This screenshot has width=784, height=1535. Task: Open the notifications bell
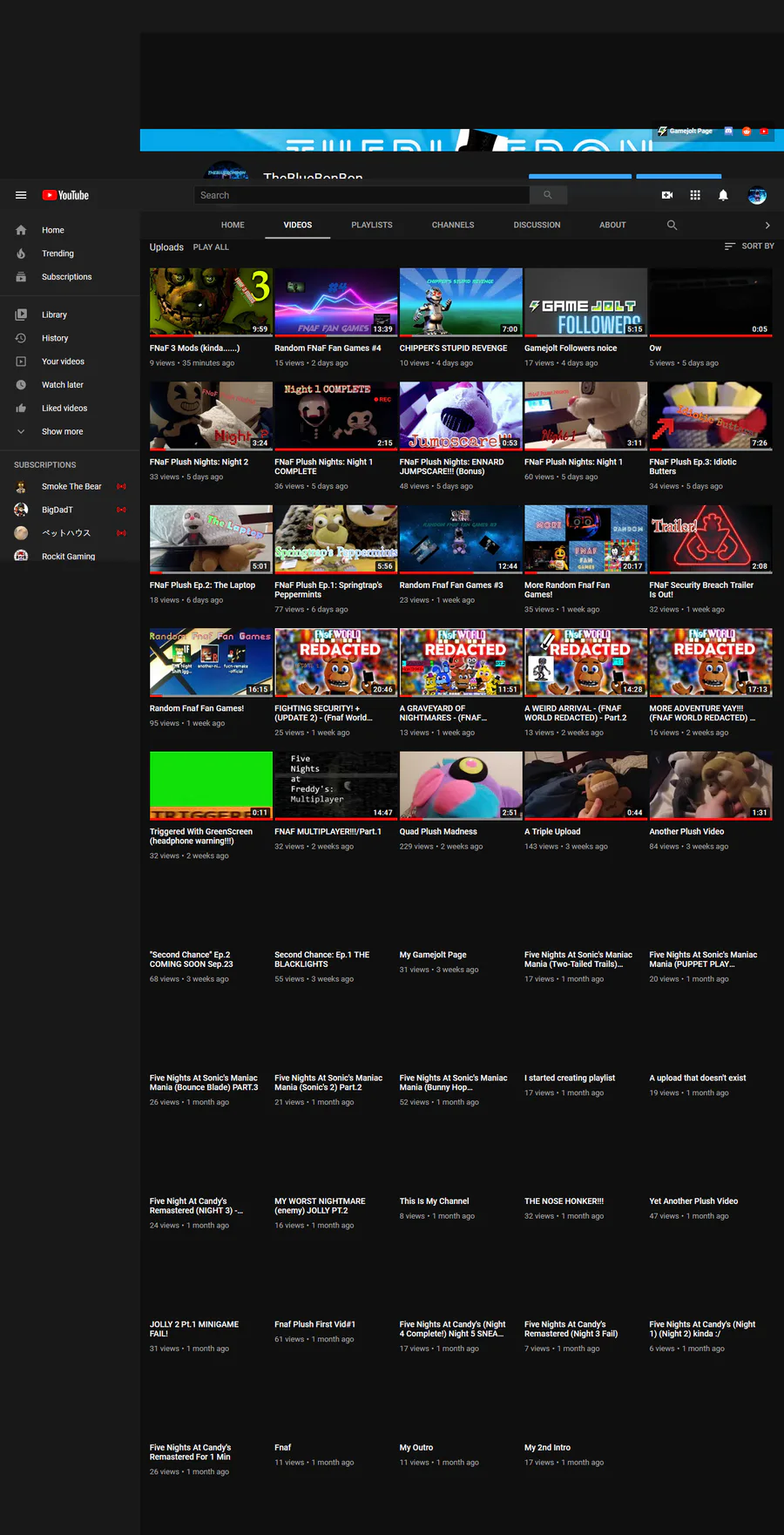click(x=723, y=195)
